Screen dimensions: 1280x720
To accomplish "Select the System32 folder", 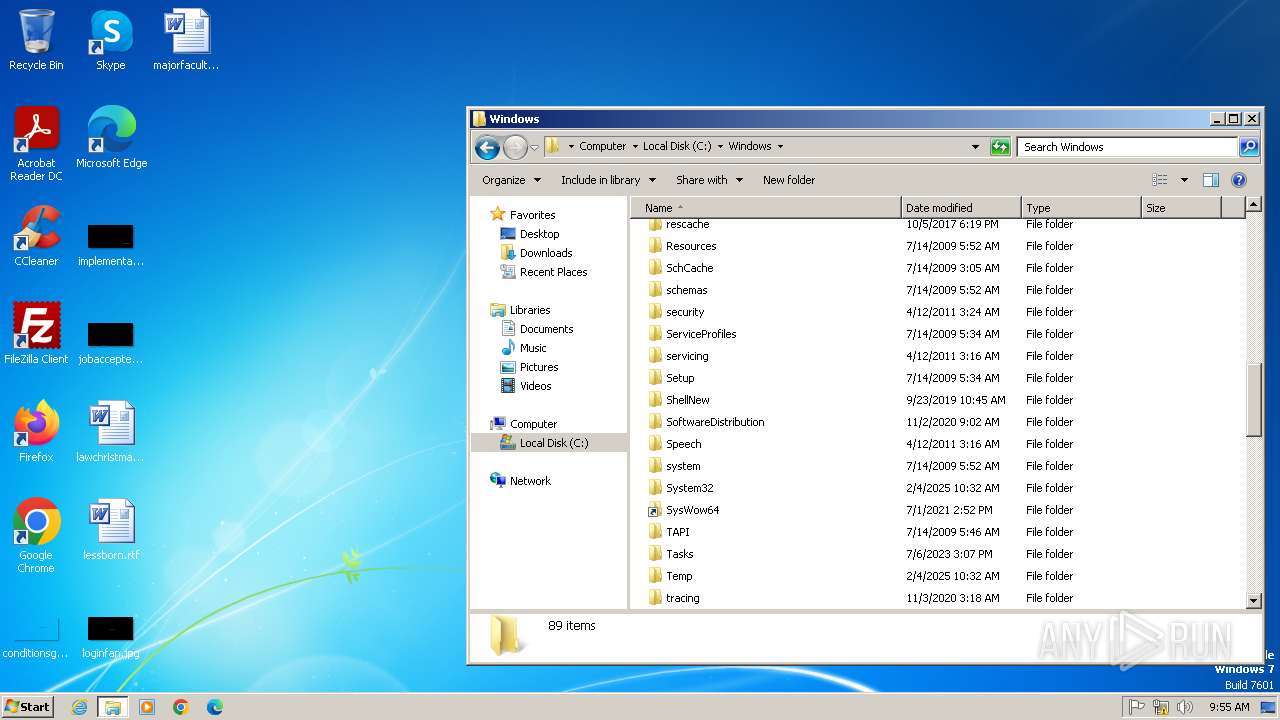I will pos(689,488).
